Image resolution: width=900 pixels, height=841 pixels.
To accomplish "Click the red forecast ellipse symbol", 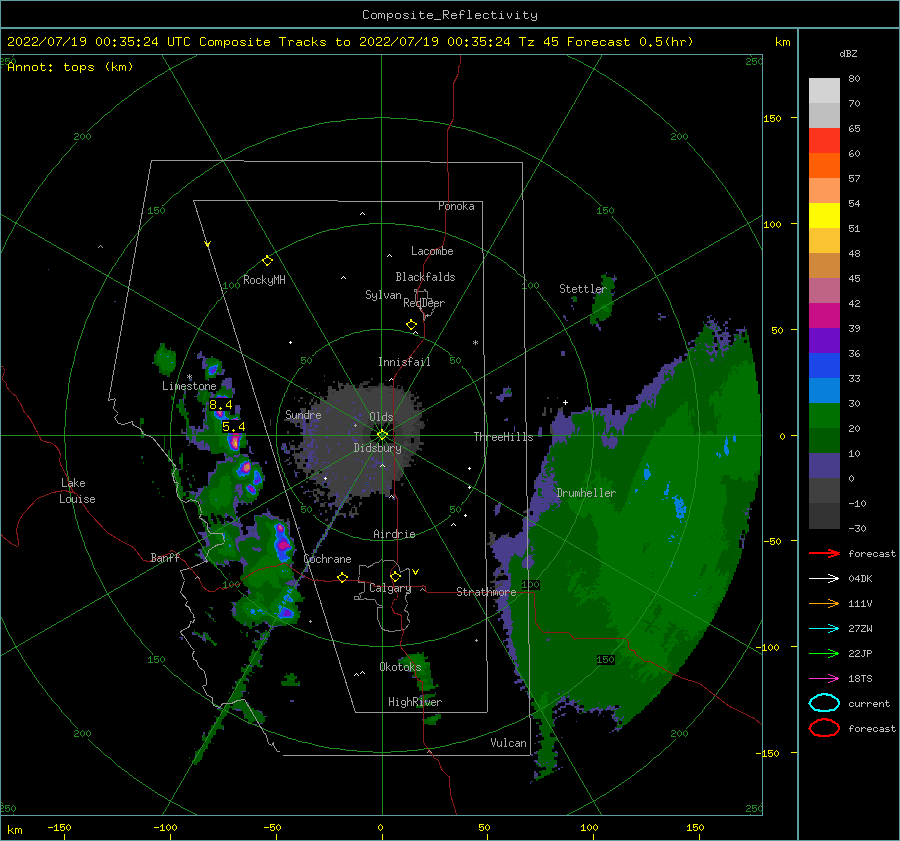I will [824, 728].
